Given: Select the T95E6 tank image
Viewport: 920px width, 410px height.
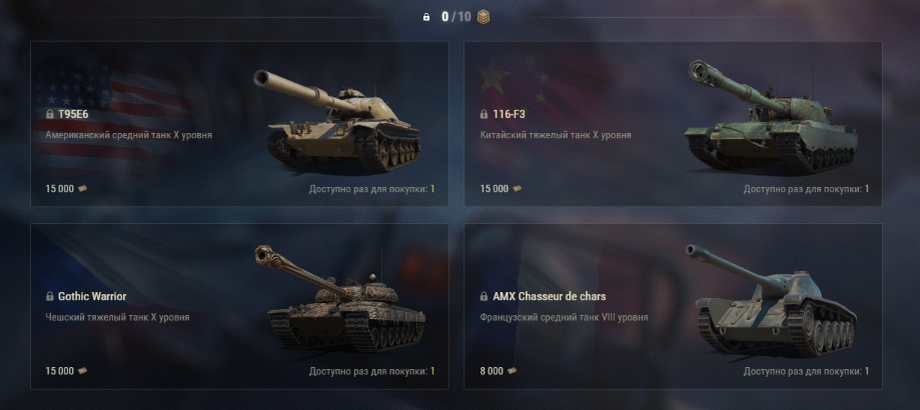Looking at the screenshot, I should click(x=337, y=121).
